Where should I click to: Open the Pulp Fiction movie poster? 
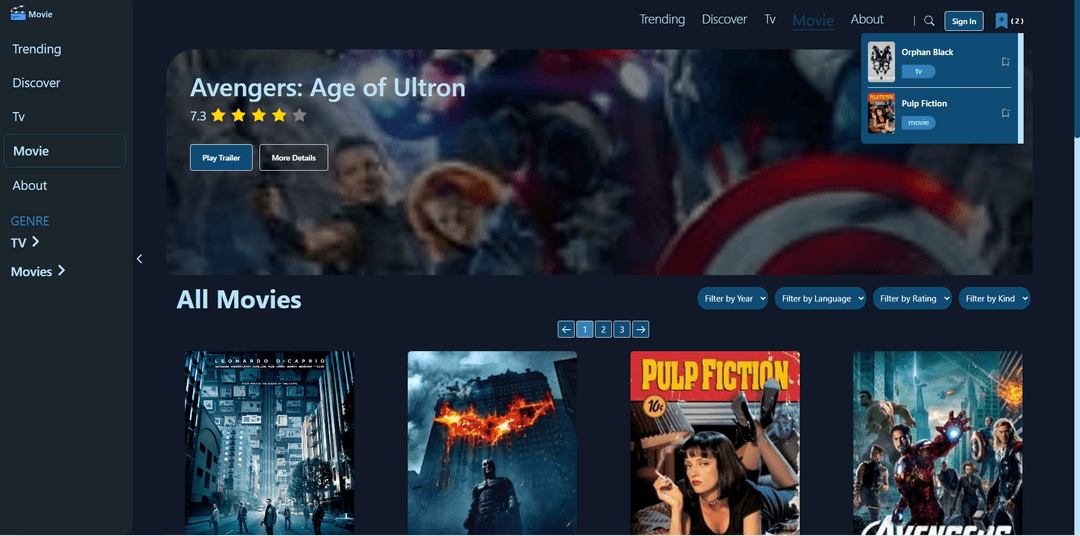[715, 442]
